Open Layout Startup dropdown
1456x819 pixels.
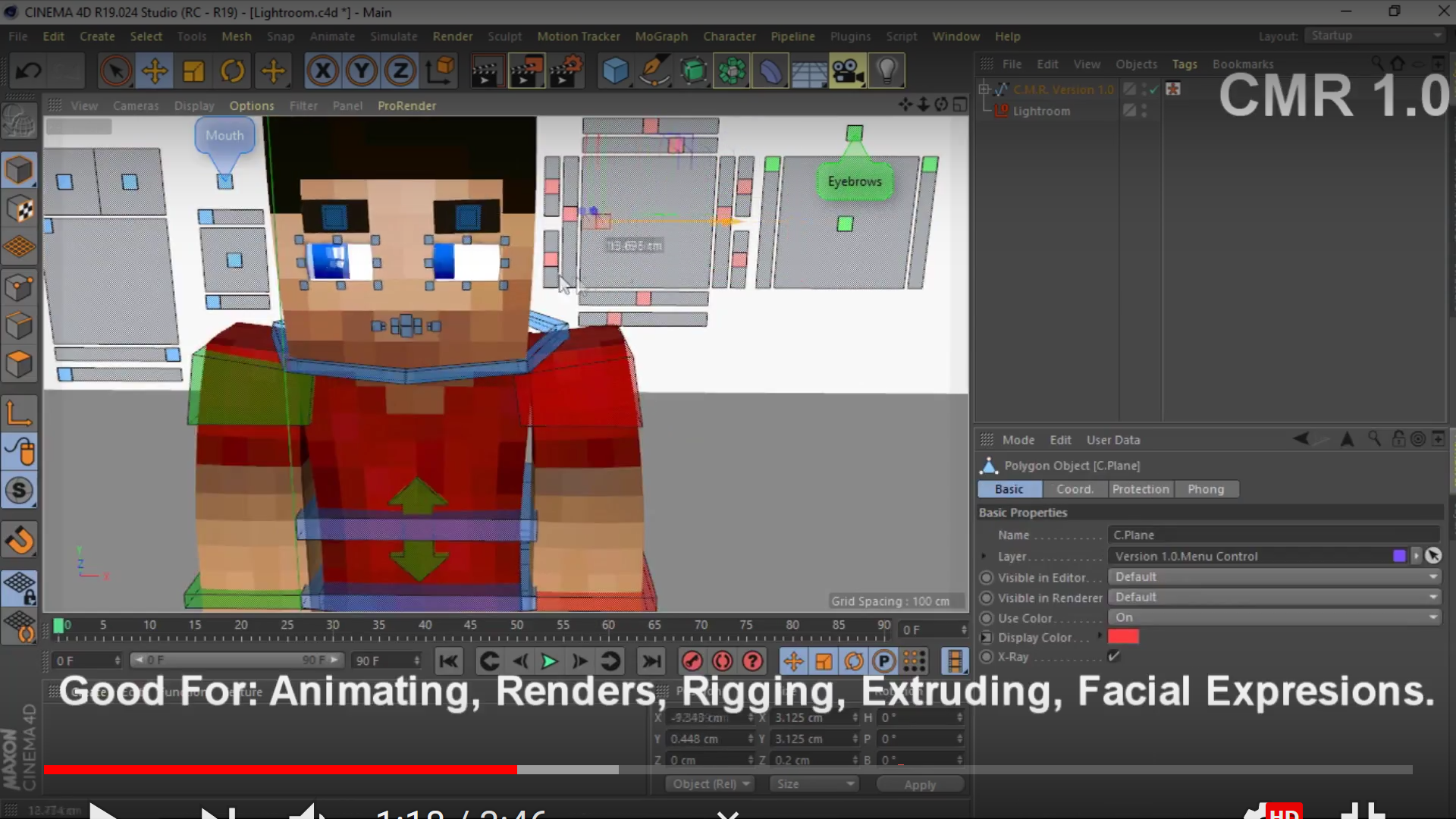(x=1376, y=36)
